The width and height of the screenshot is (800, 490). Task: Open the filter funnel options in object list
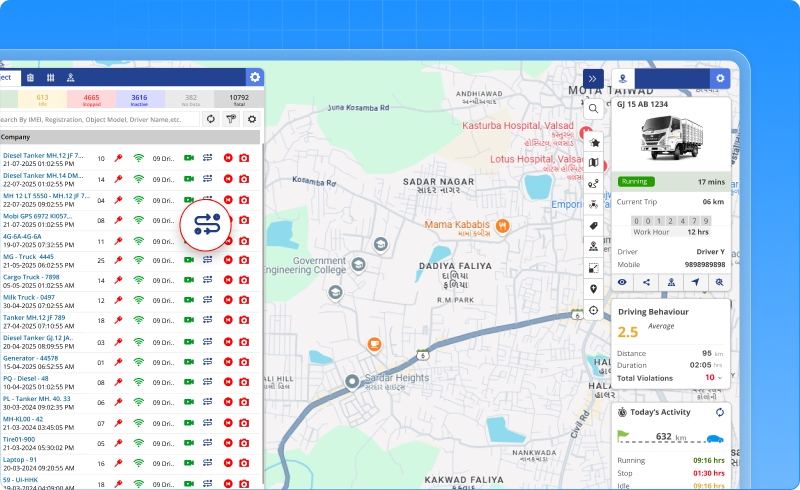(x=231, y=119)
